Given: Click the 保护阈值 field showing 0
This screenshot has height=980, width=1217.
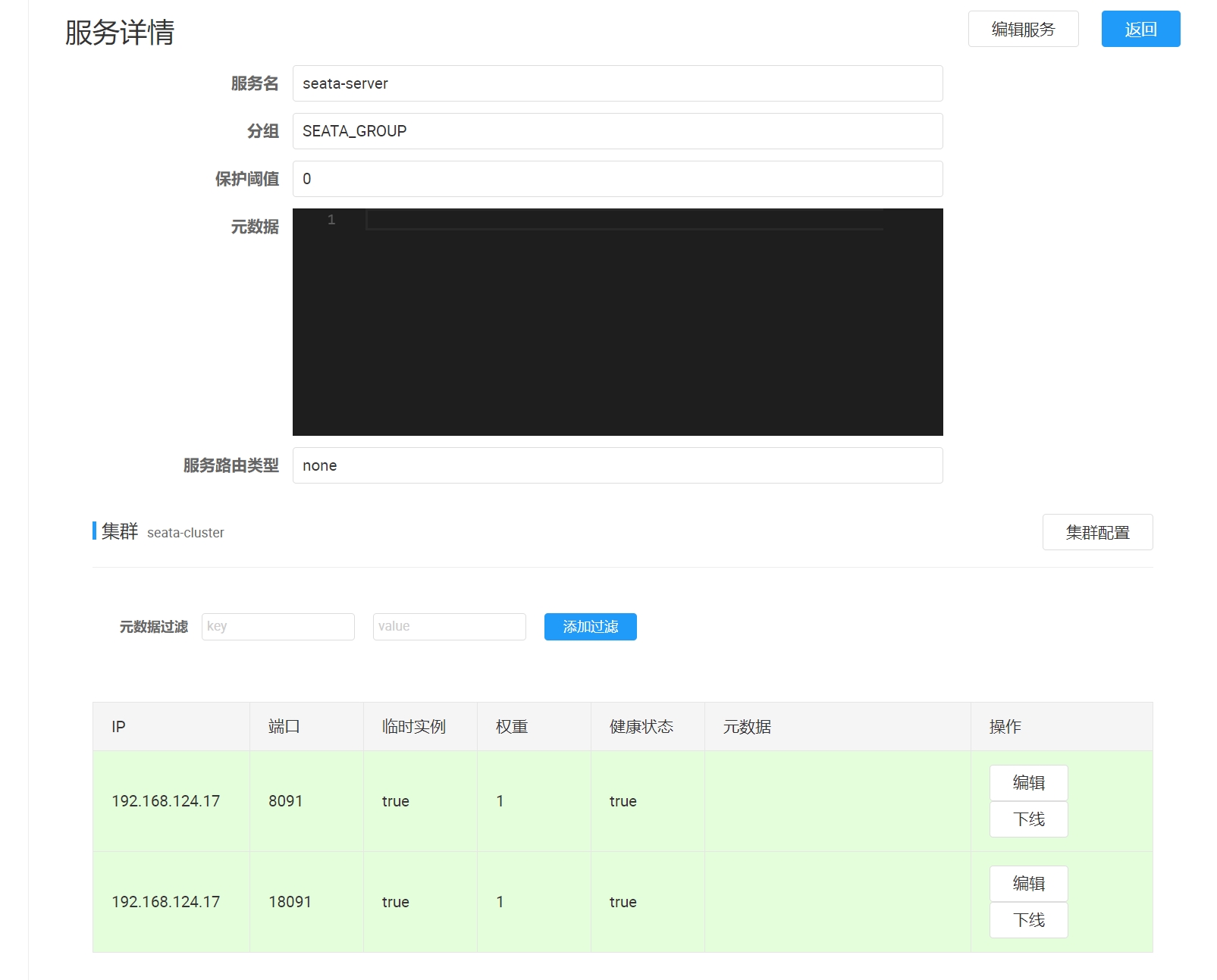Looking at the screenshot, I should tap(618, 179).
